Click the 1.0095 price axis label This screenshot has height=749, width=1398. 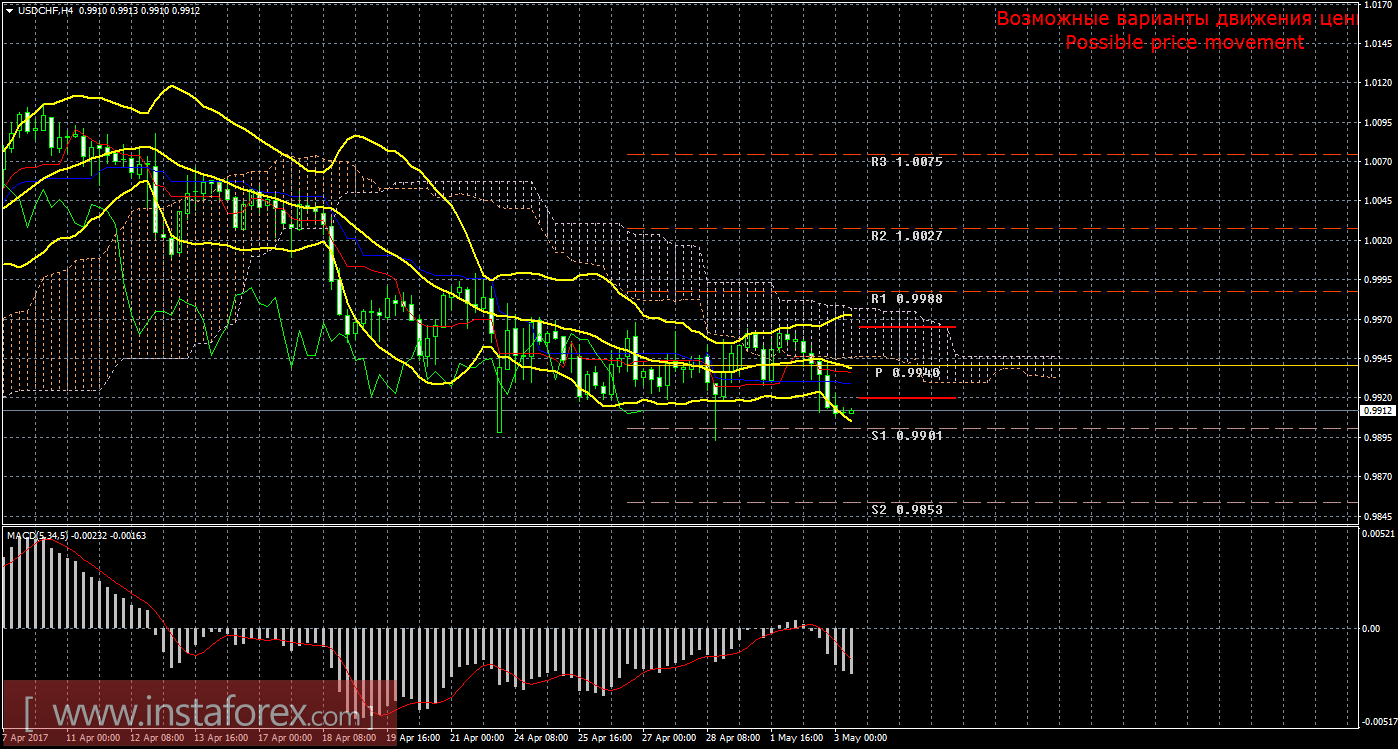1376,123
